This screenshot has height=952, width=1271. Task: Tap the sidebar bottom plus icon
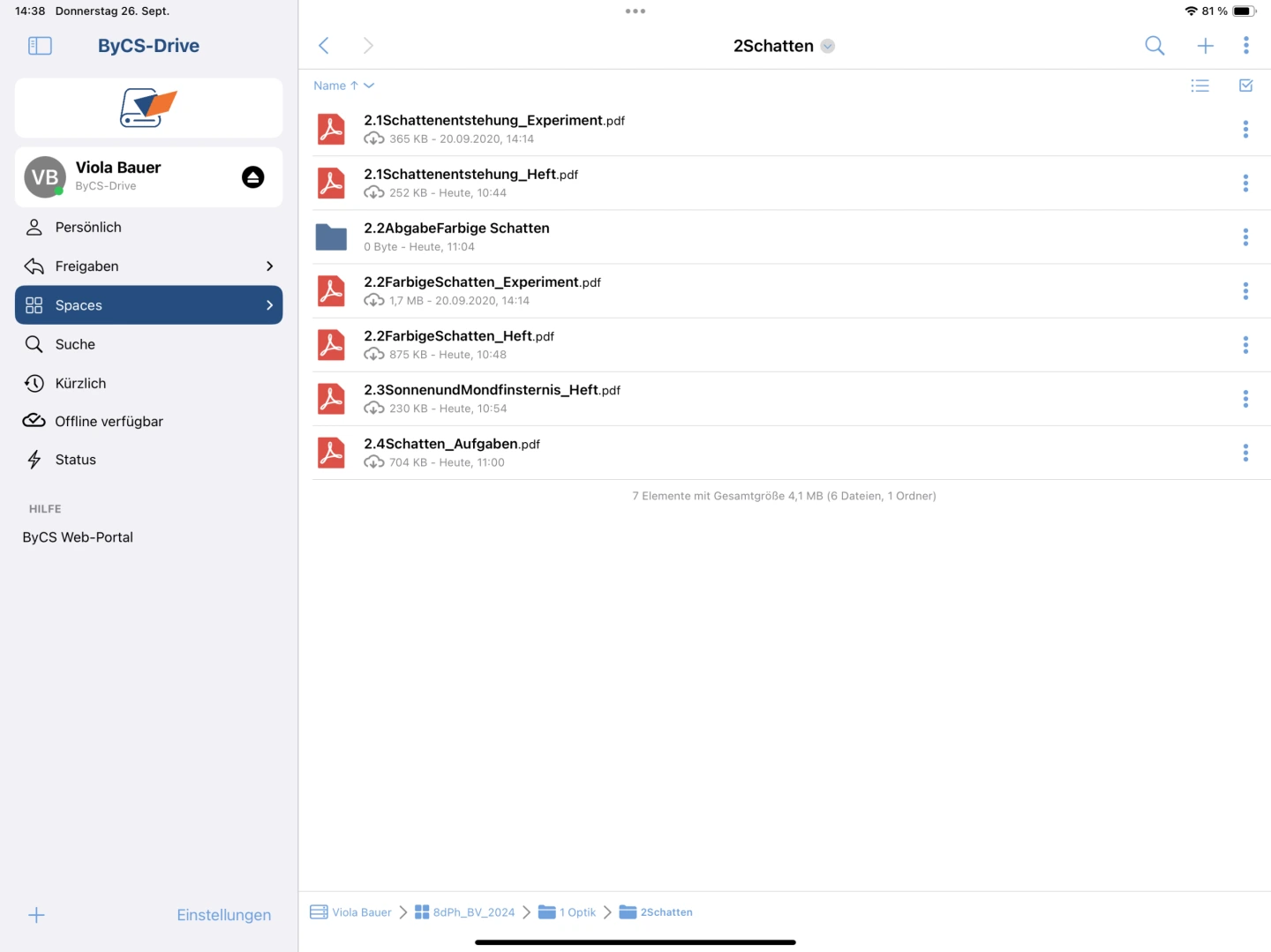36,915
